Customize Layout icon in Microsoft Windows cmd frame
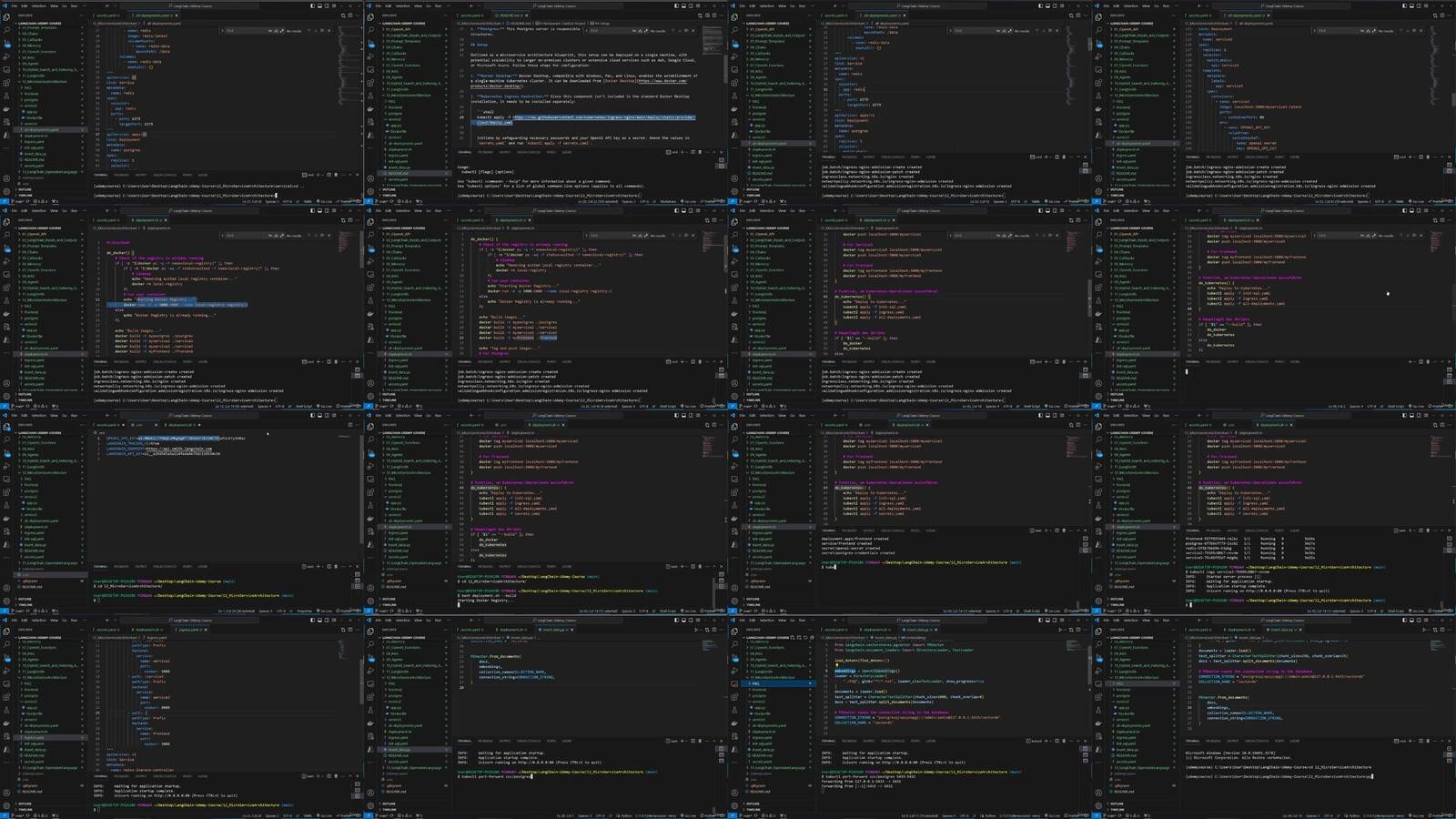Screen dimensions: 1456x819 click(1426, 620)
